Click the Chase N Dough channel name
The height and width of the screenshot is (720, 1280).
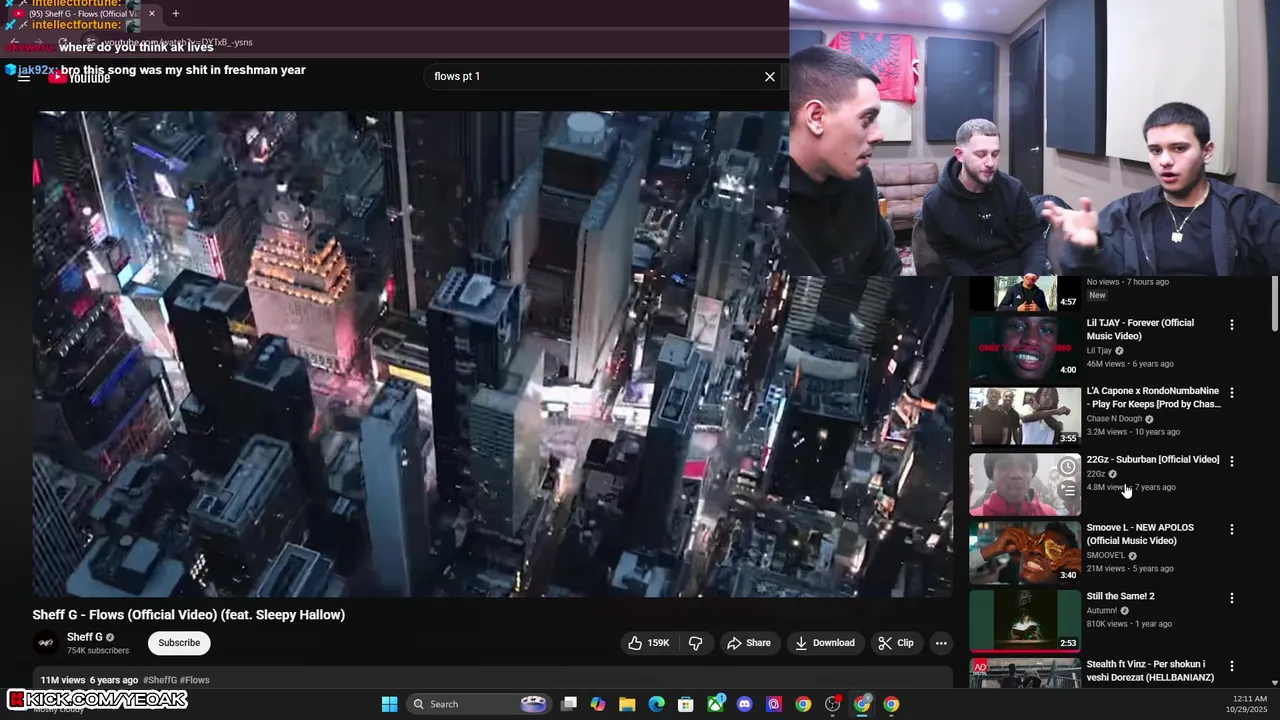pos(1114,419)
